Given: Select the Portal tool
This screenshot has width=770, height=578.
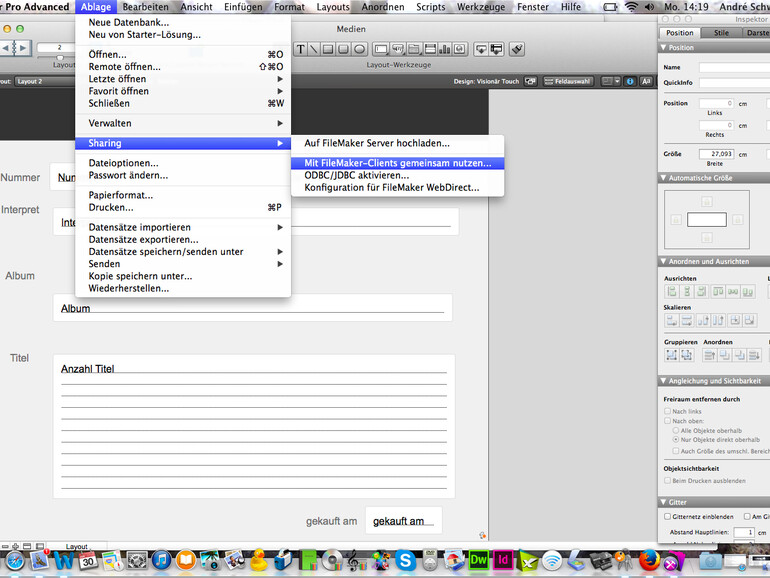Looking at the screenshot, I should [x=430, y=49].
